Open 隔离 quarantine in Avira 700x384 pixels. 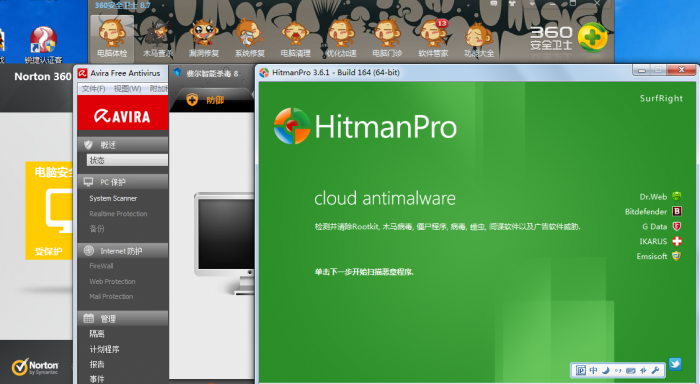(96, 334)
